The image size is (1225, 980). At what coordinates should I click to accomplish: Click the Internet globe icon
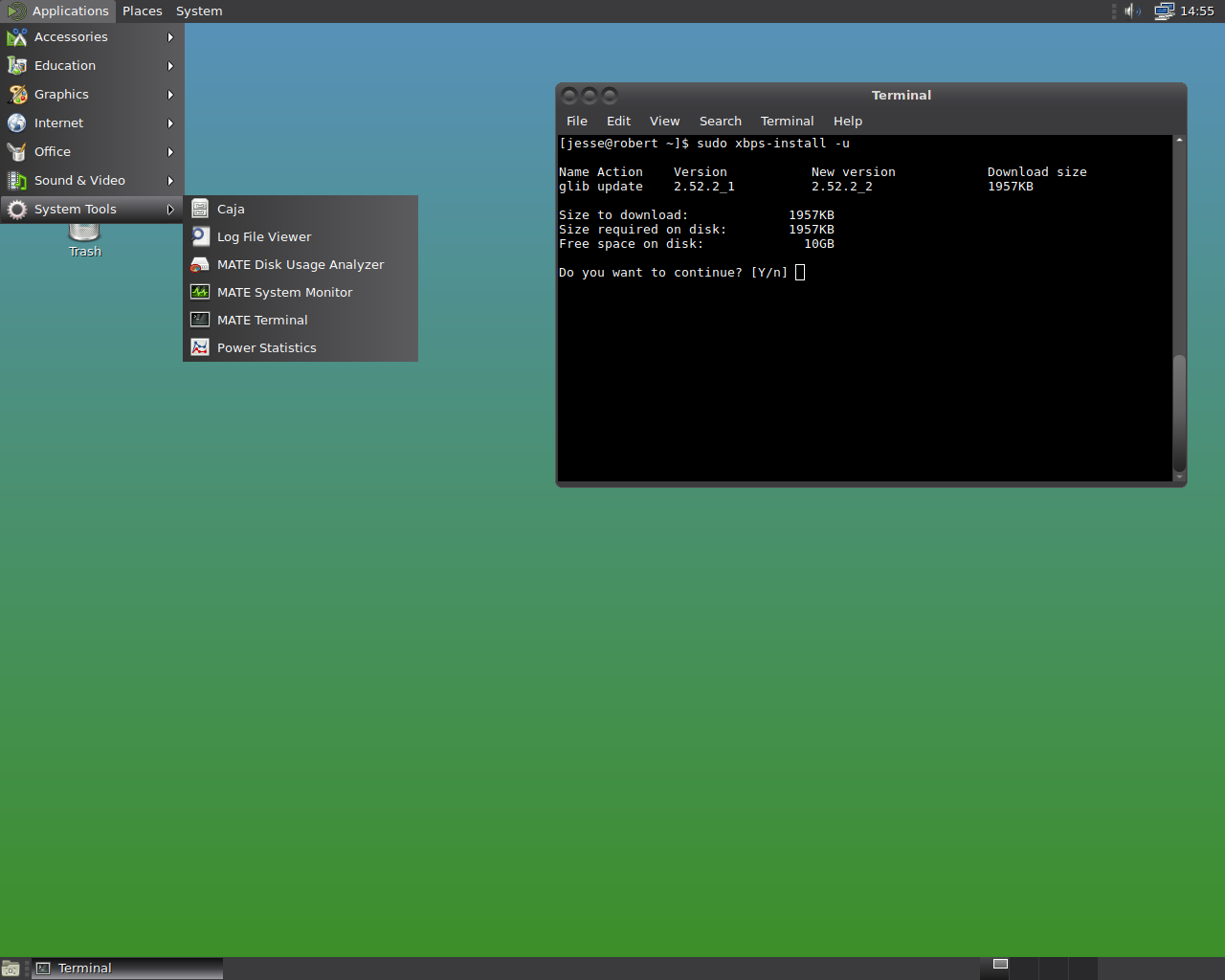(17, 122)
